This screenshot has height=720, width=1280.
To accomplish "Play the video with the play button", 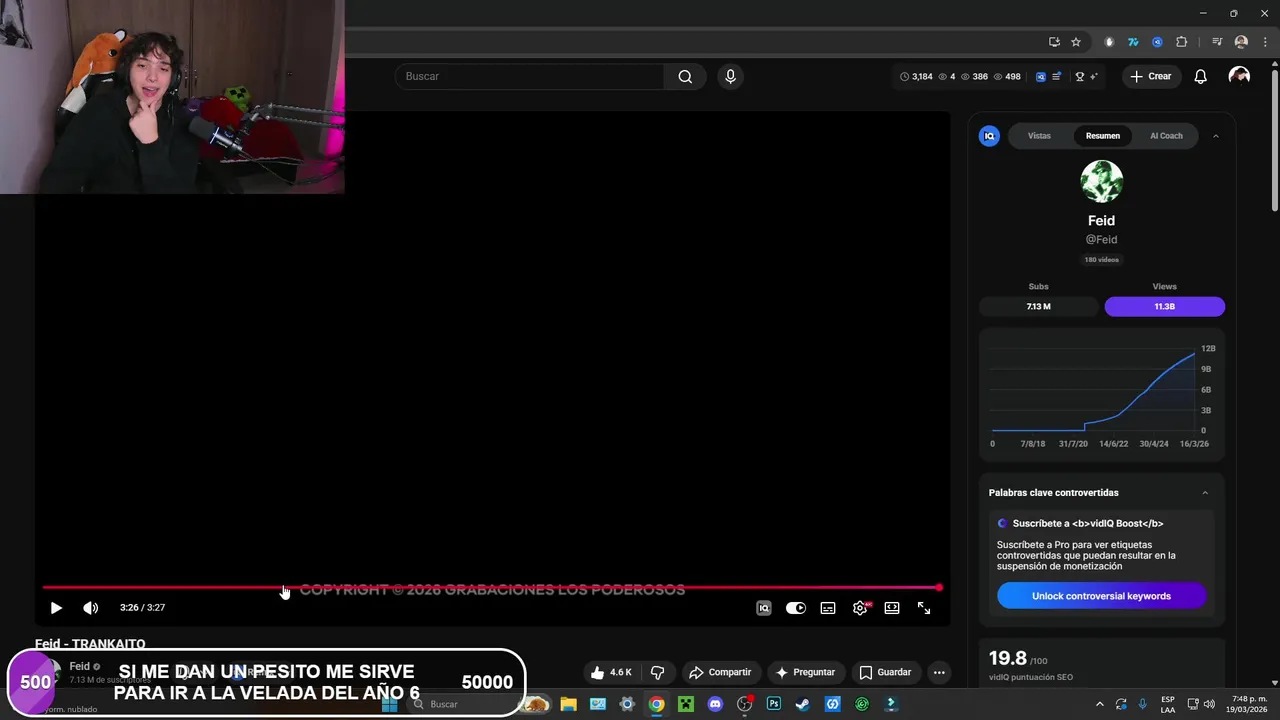I will point(56,608).
